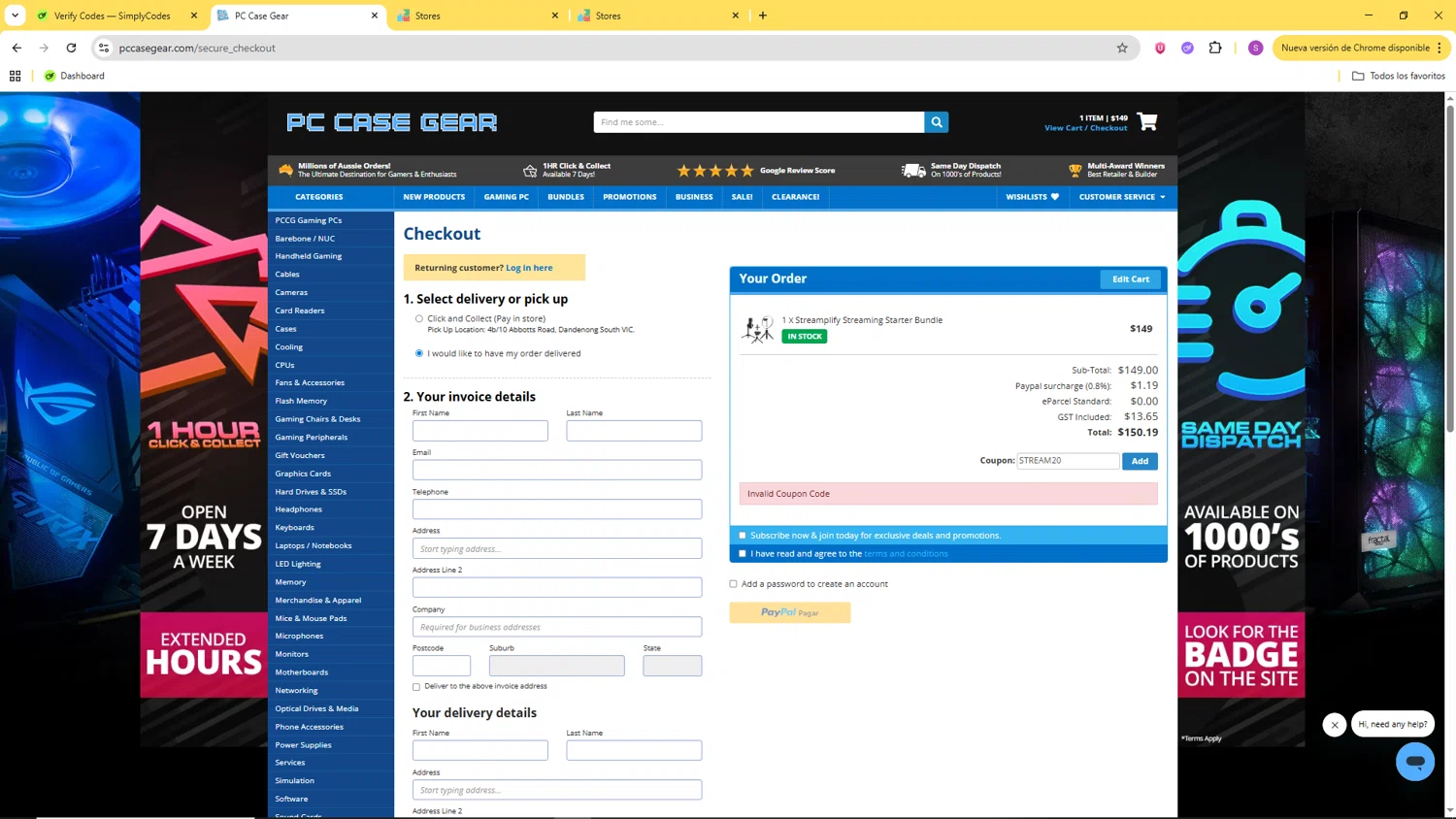Open Laptops / Notebooks category
The image size is (1456, 819).
[313, 546]
